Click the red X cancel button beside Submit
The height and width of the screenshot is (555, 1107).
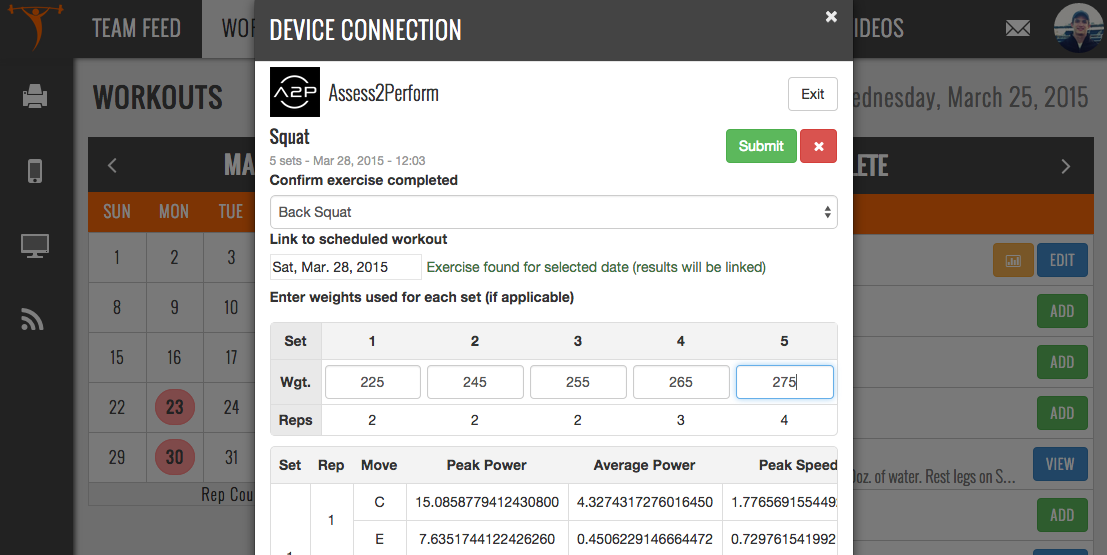click(818, 146)
